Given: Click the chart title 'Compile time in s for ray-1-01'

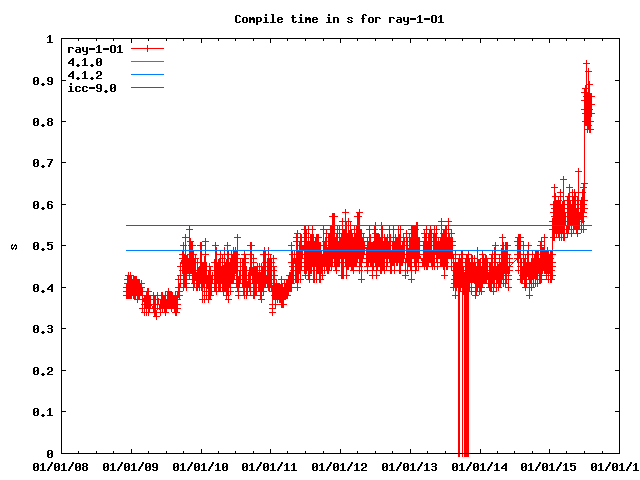Looking at the screenshot, I should pyautogui.click(x=320, y=19).
